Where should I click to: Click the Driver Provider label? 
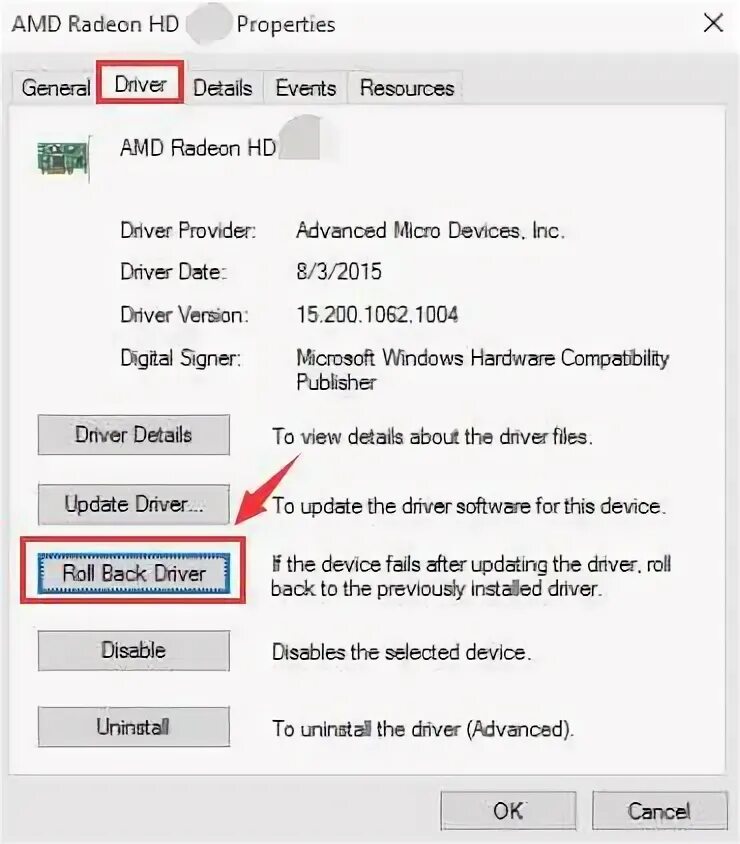click(188, 230)
